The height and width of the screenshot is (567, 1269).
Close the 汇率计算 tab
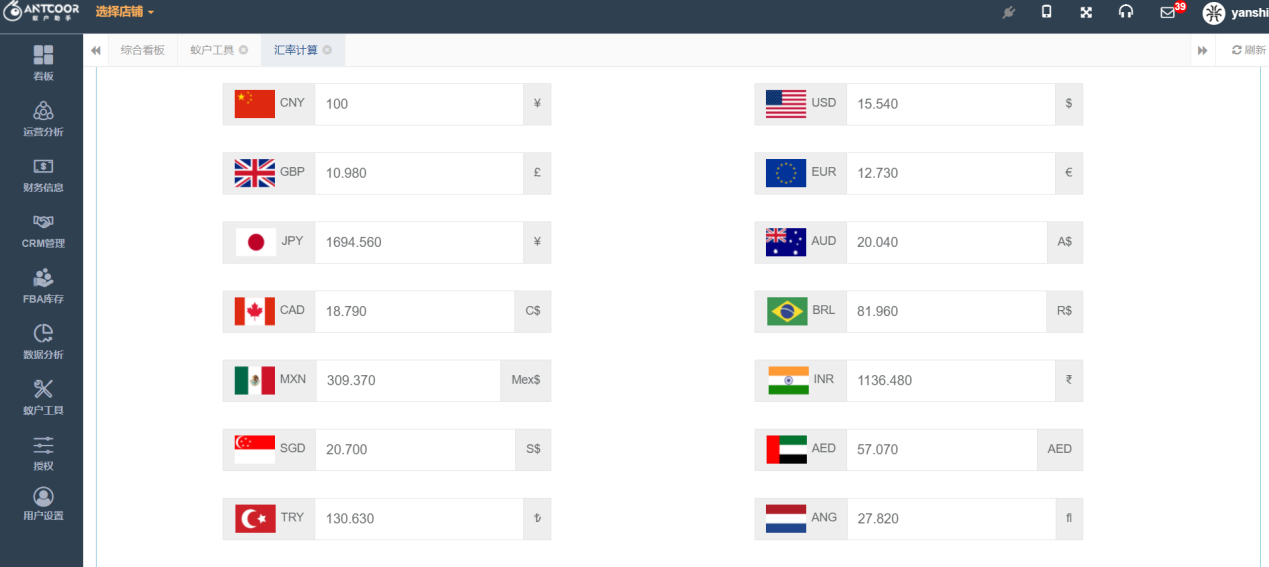(x=327, y=50)
